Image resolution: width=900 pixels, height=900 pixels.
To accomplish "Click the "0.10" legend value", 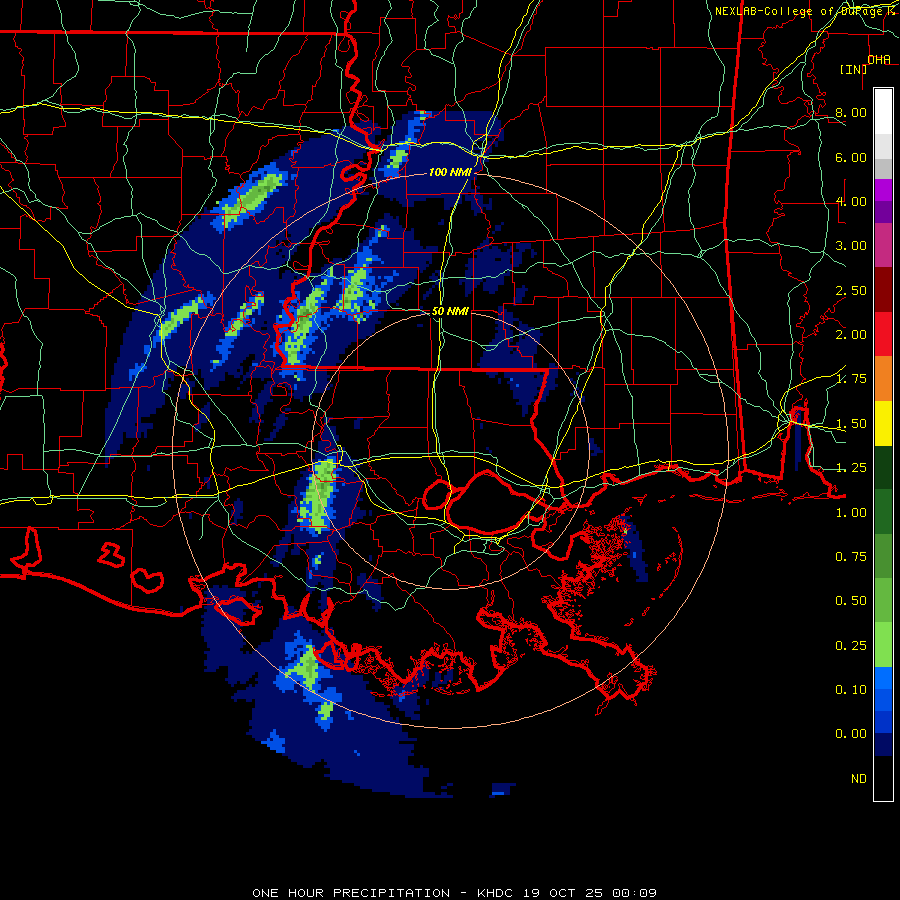I will (x=851, y=690).
